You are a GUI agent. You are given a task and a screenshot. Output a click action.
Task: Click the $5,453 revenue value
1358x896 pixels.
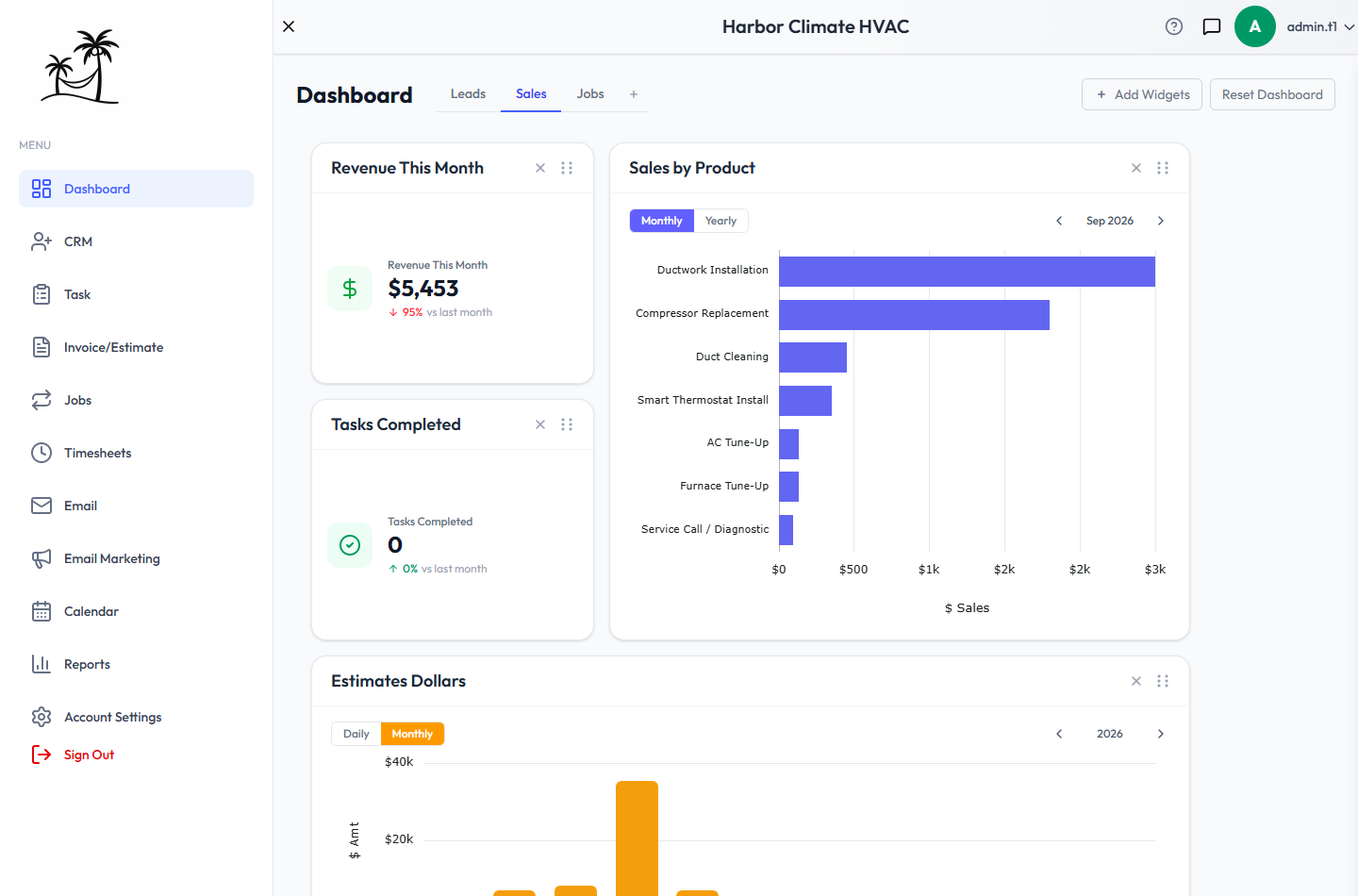(423, 289)
